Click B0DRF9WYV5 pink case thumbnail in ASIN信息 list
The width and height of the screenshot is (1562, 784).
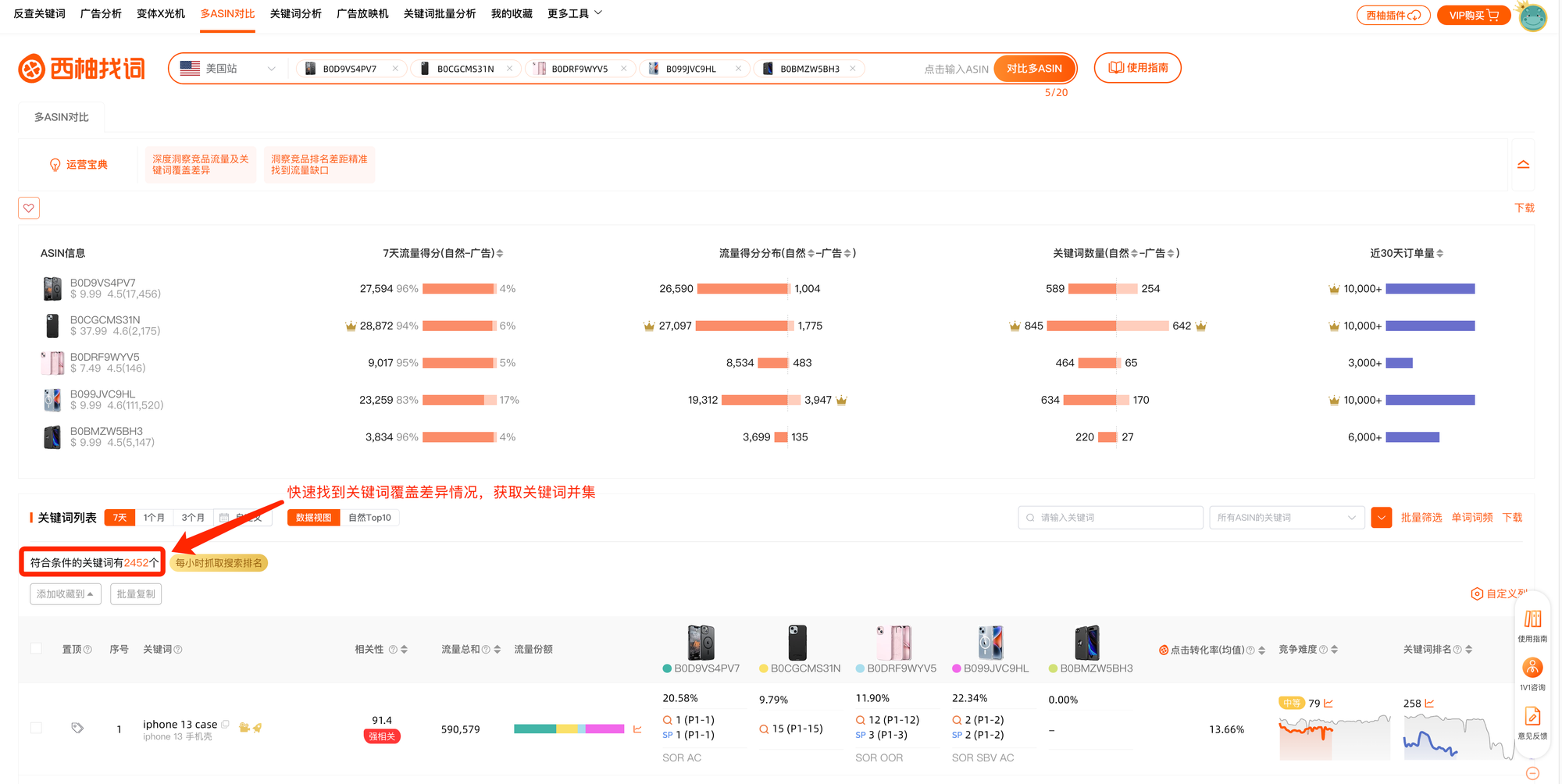[x=52, y=363]
